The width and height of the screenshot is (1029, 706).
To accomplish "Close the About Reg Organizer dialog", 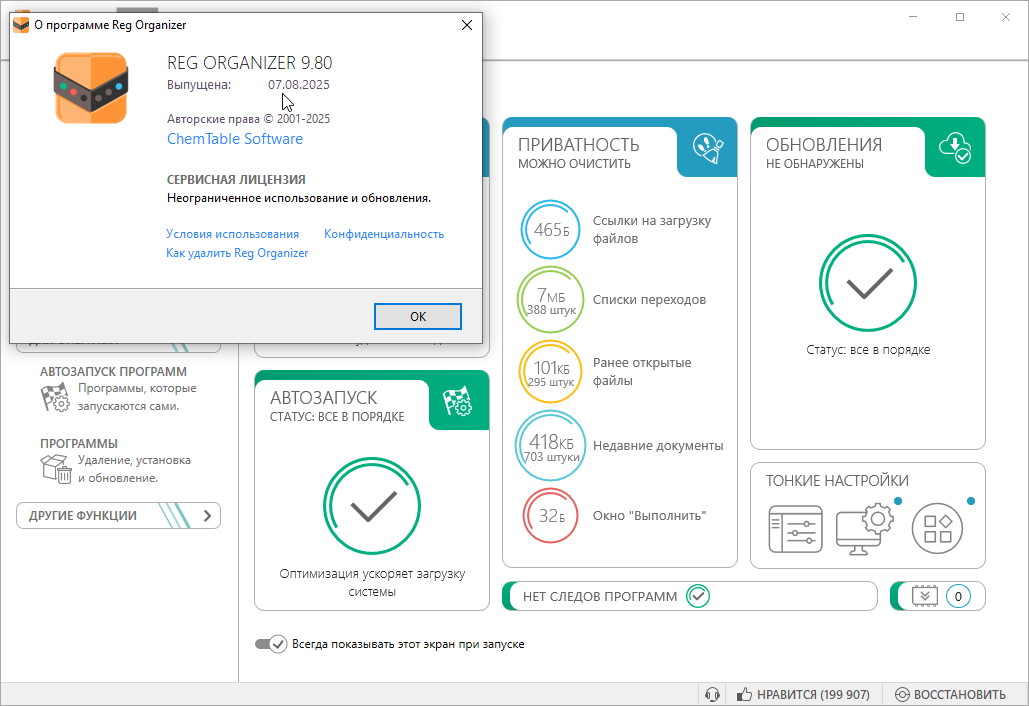I will click(x=467, y=25).
